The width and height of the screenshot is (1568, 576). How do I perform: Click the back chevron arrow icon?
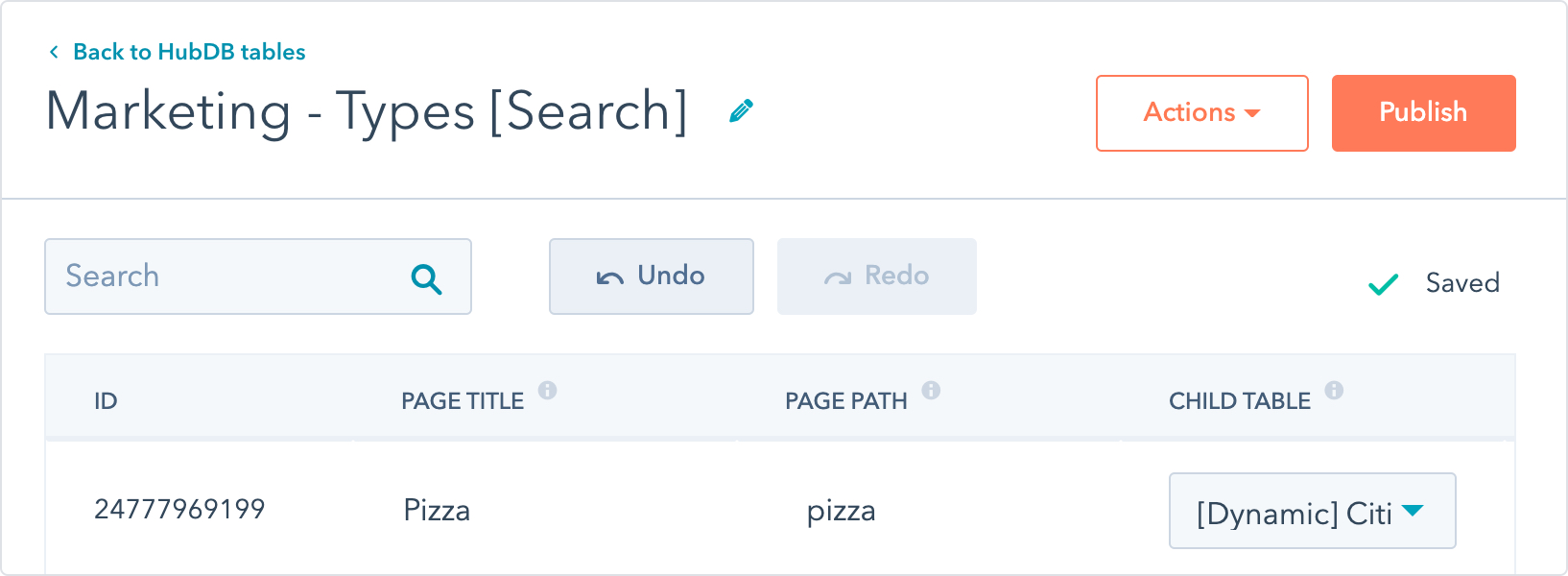[x=54, y=52]
